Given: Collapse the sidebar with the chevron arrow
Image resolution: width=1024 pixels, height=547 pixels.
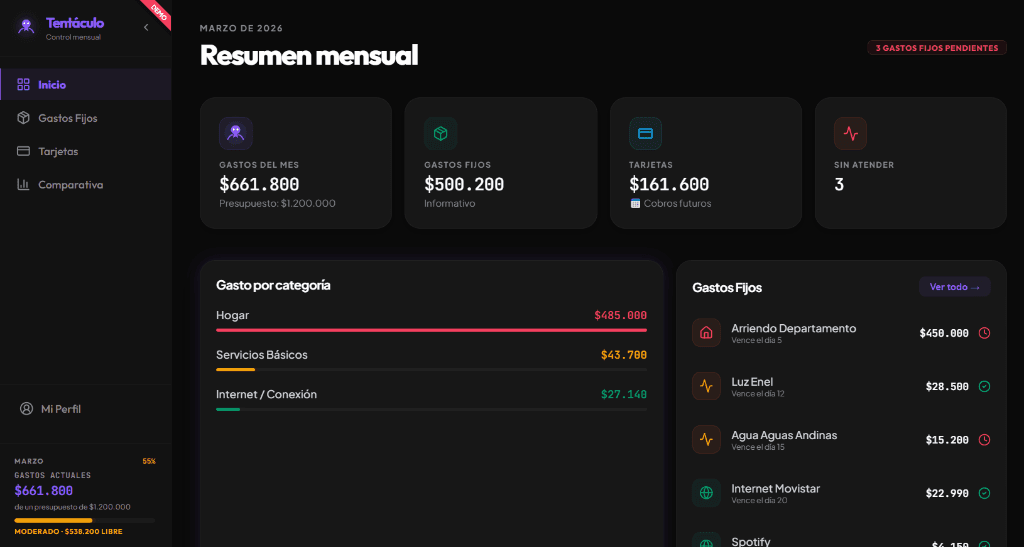Looking at the screenshot, I should click(x=146, y=27).
